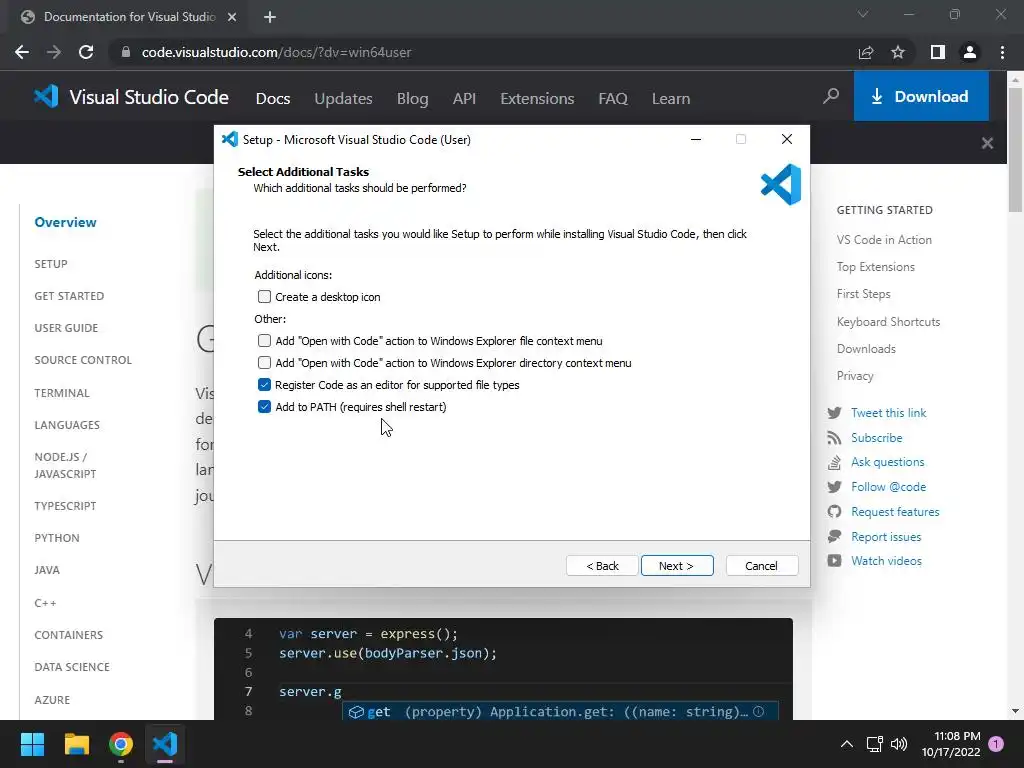The width and height of the screenshot is (1024, 768).
Task: Uncheck Register Code as an editor option
Action: [x=264, y=385]
